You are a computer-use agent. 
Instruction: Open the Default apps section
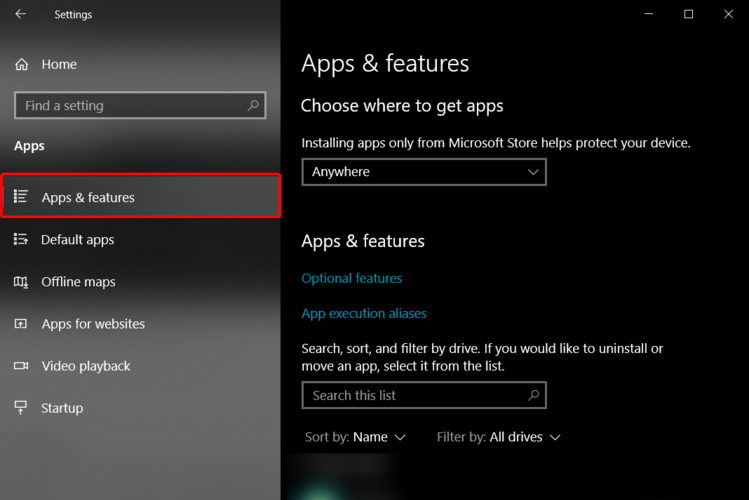click(x=140, y=239)
